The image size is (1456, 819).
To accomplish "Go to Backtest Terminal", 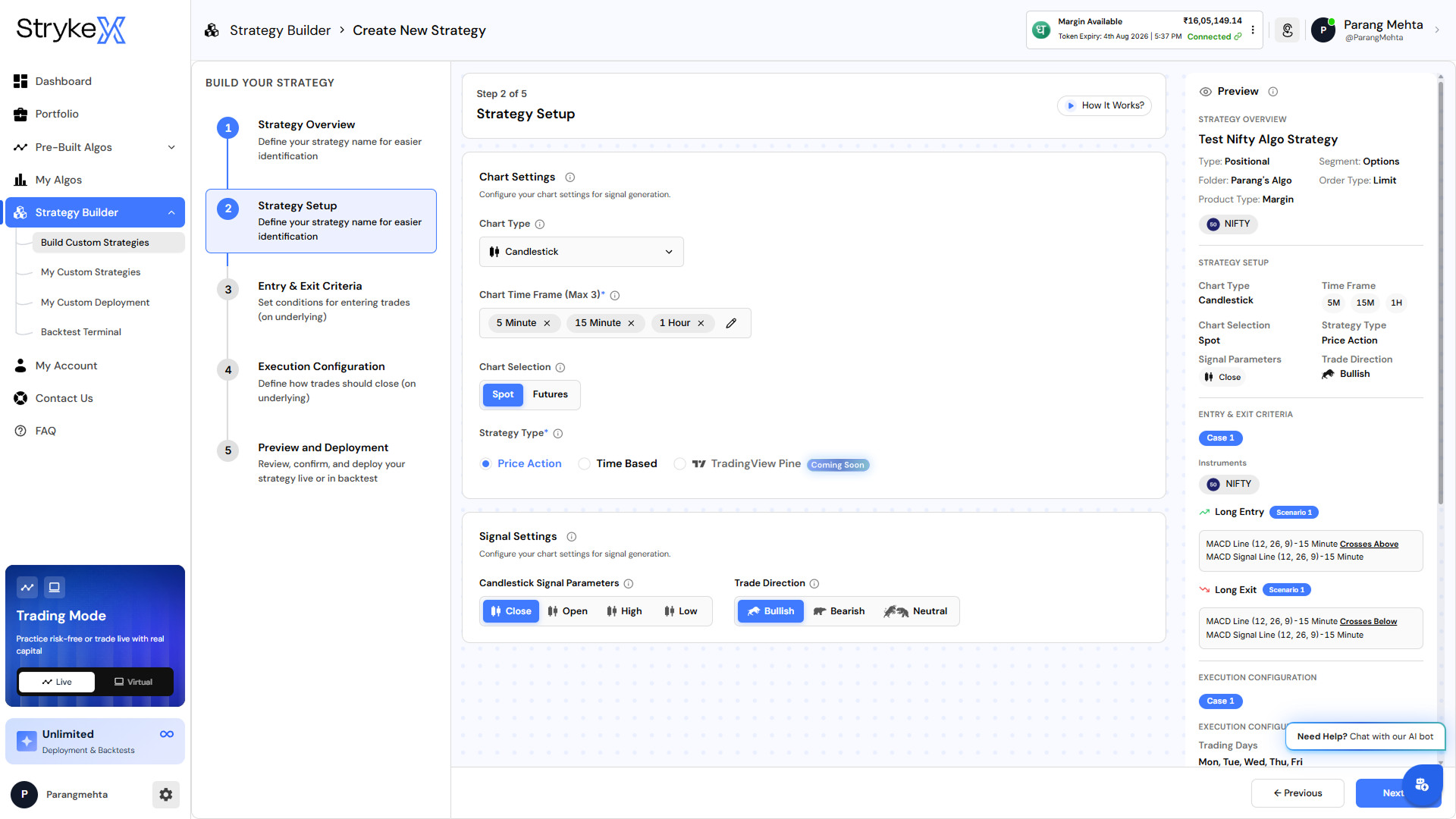I will click(80, 332).
